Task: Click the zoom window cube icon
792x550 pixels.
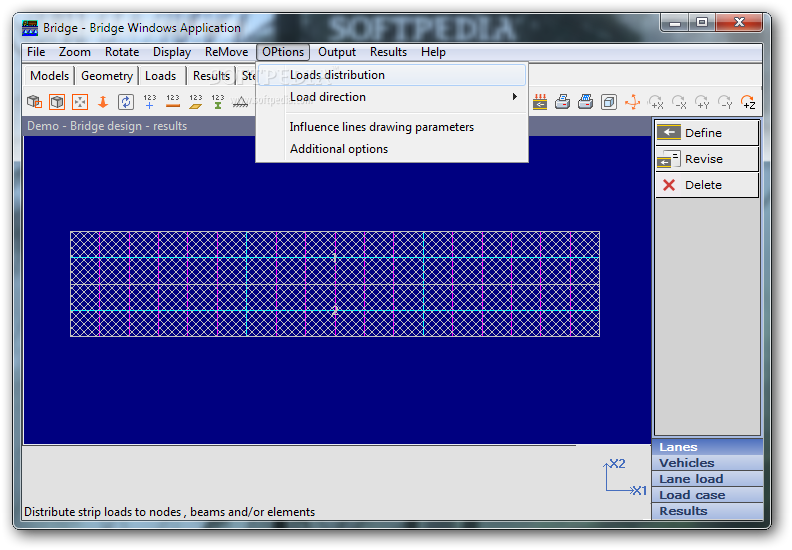Action: (x=34, y=102)
